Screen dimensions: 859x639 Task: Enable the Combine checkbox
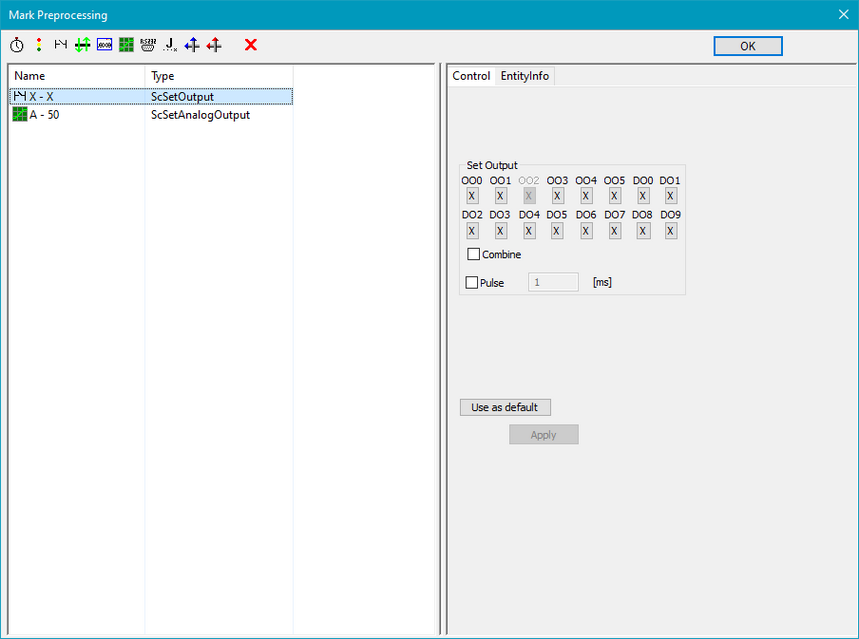(x=474, y=255)
